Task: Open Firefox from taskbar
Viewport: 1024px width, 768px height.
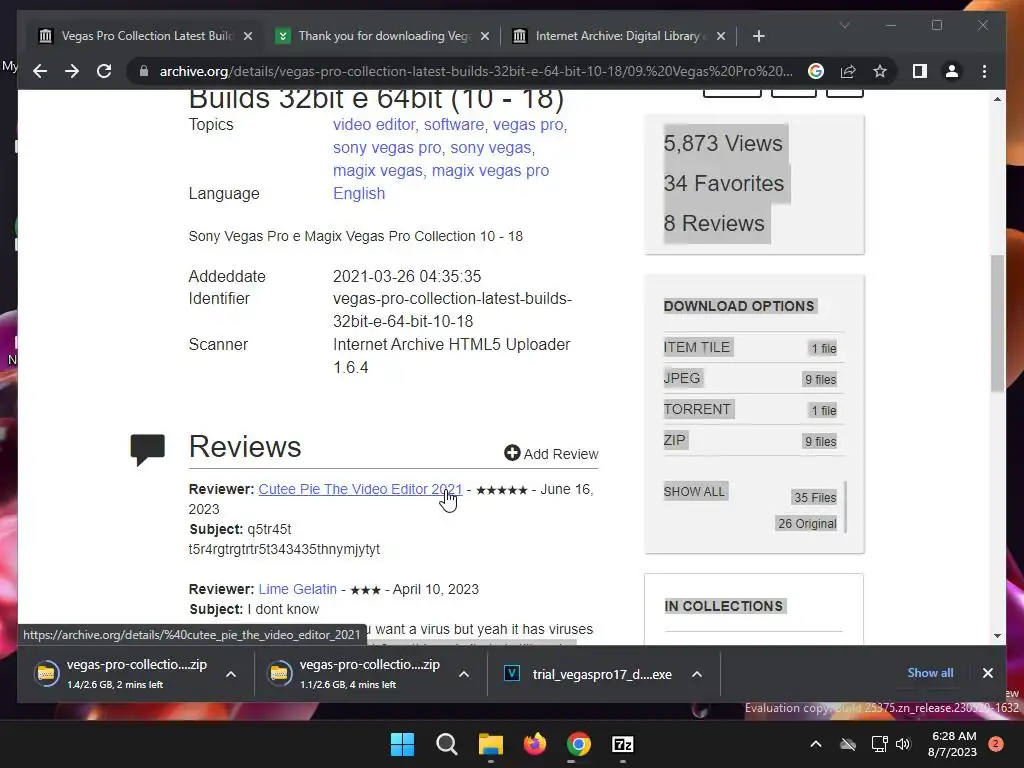Action: [535, 744]
